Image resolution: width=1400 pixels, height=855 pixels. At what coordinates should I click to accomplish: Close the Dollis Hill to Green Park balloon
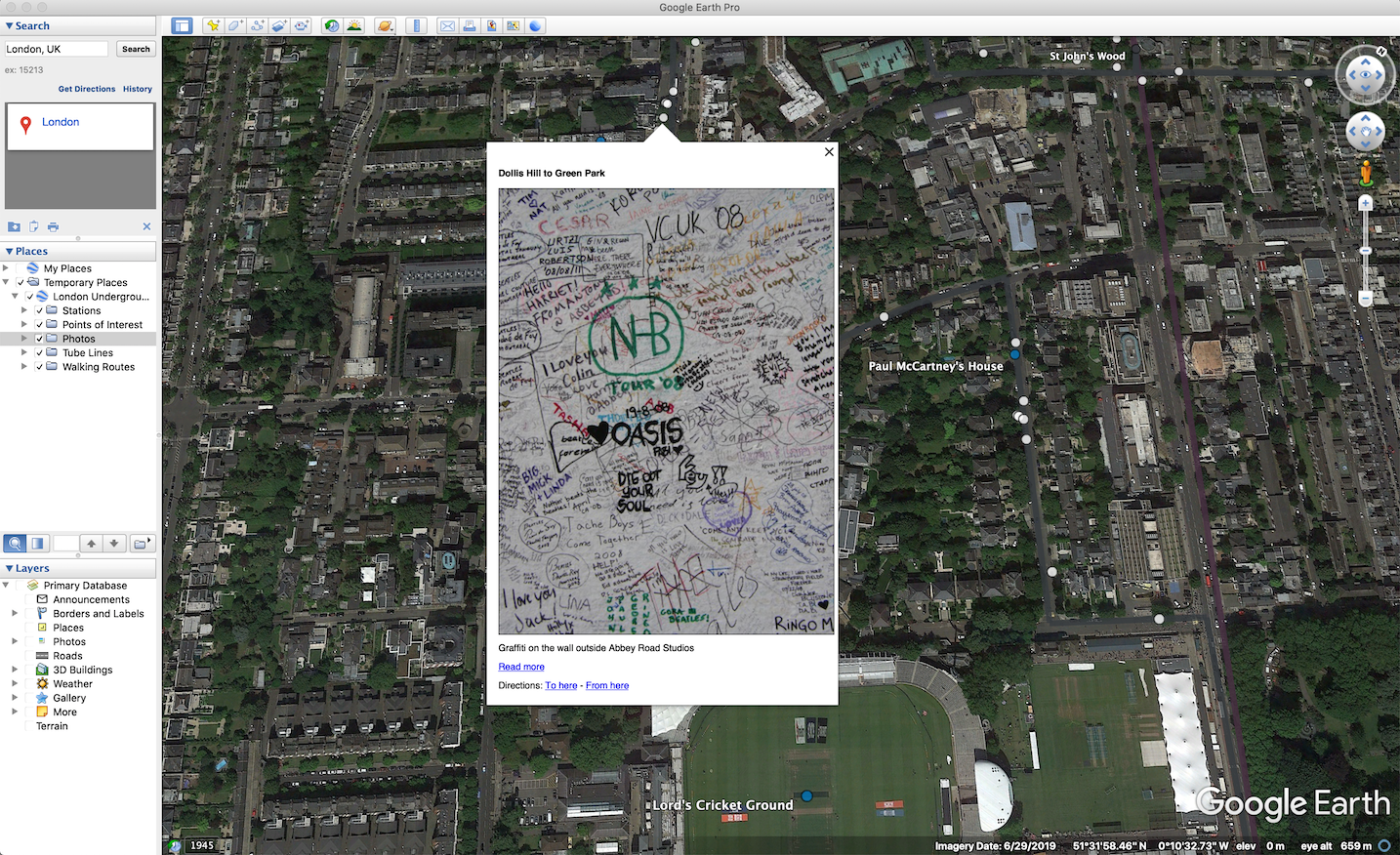829,151
